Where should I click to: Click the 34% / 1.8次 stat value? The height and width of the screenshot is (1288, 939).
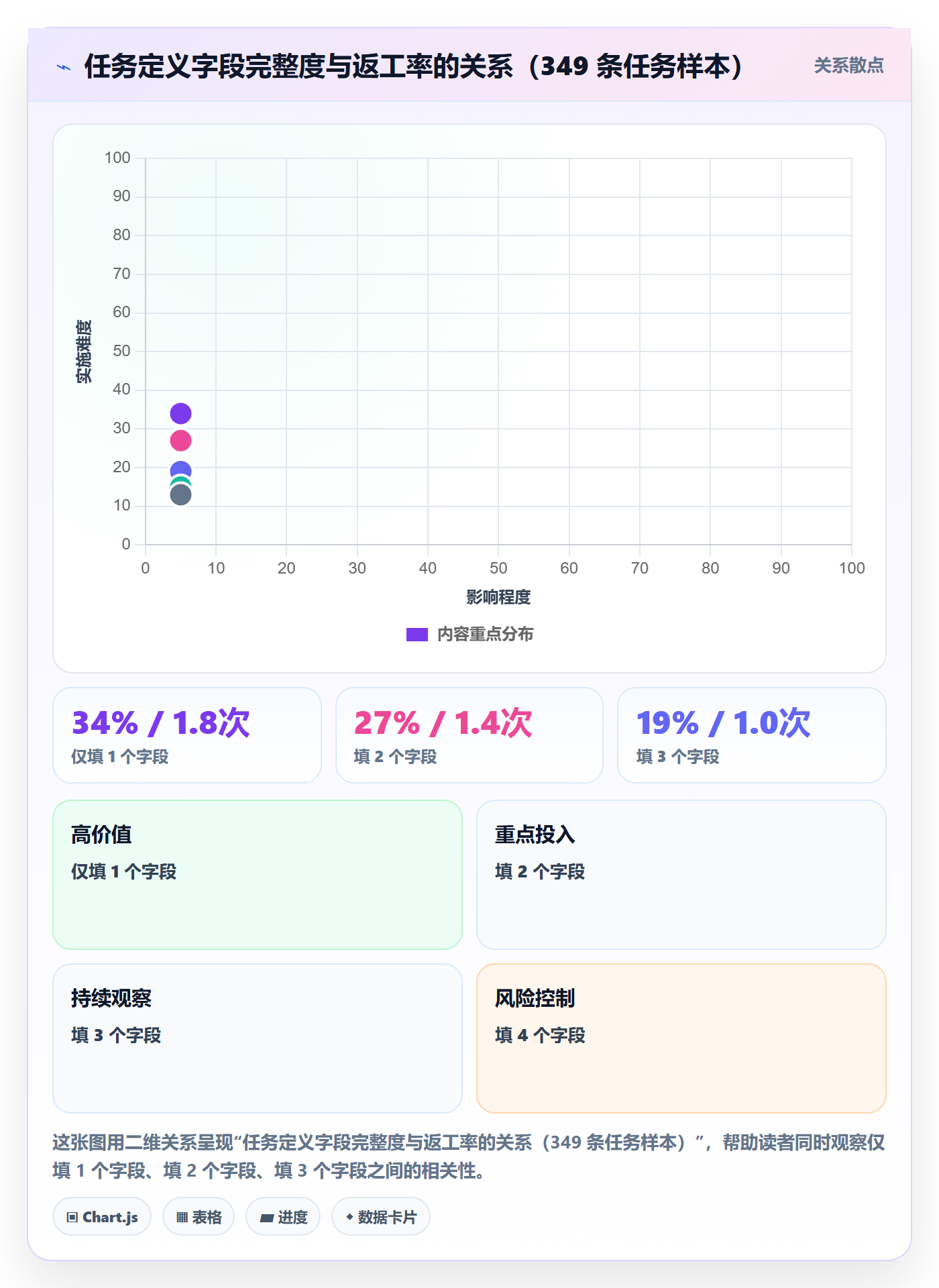(x=161, y=723)
